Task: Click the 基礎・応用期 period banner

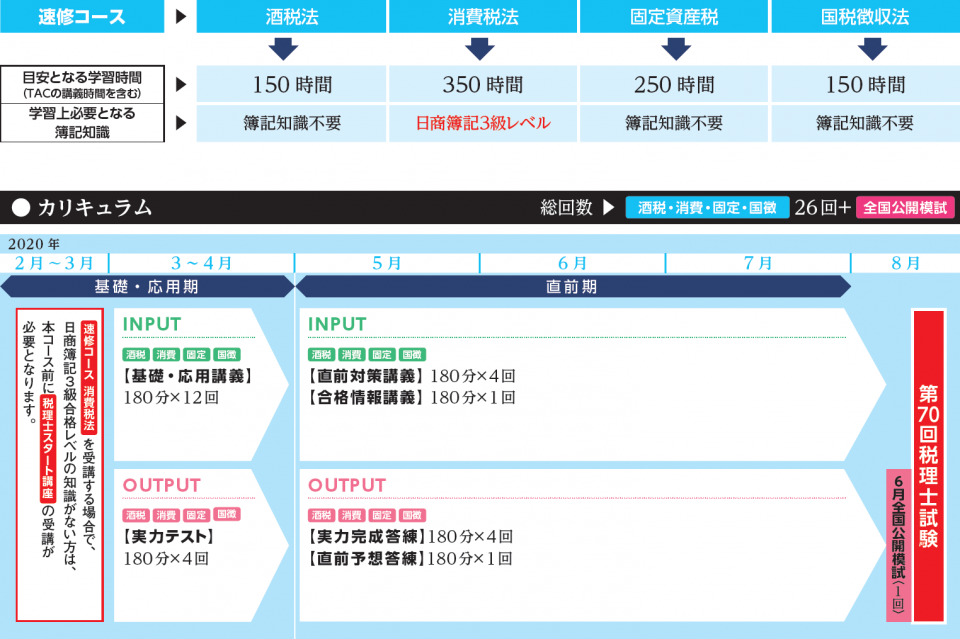Action: (146, 287)
